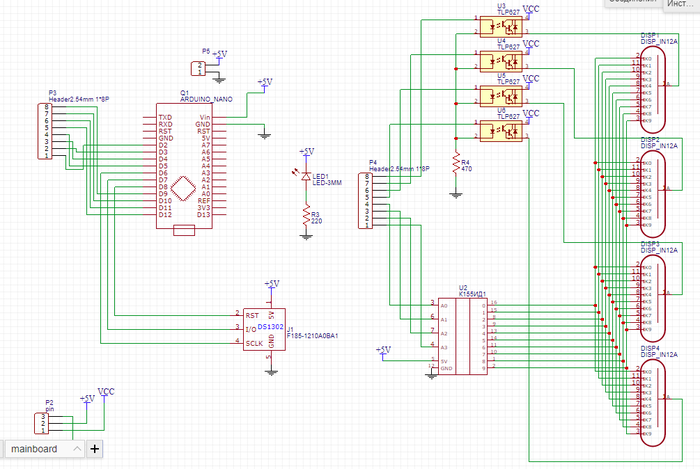Select resistor R4 470 symbol
The width and height of the screenshot is (700, 469).
(456, 161)
